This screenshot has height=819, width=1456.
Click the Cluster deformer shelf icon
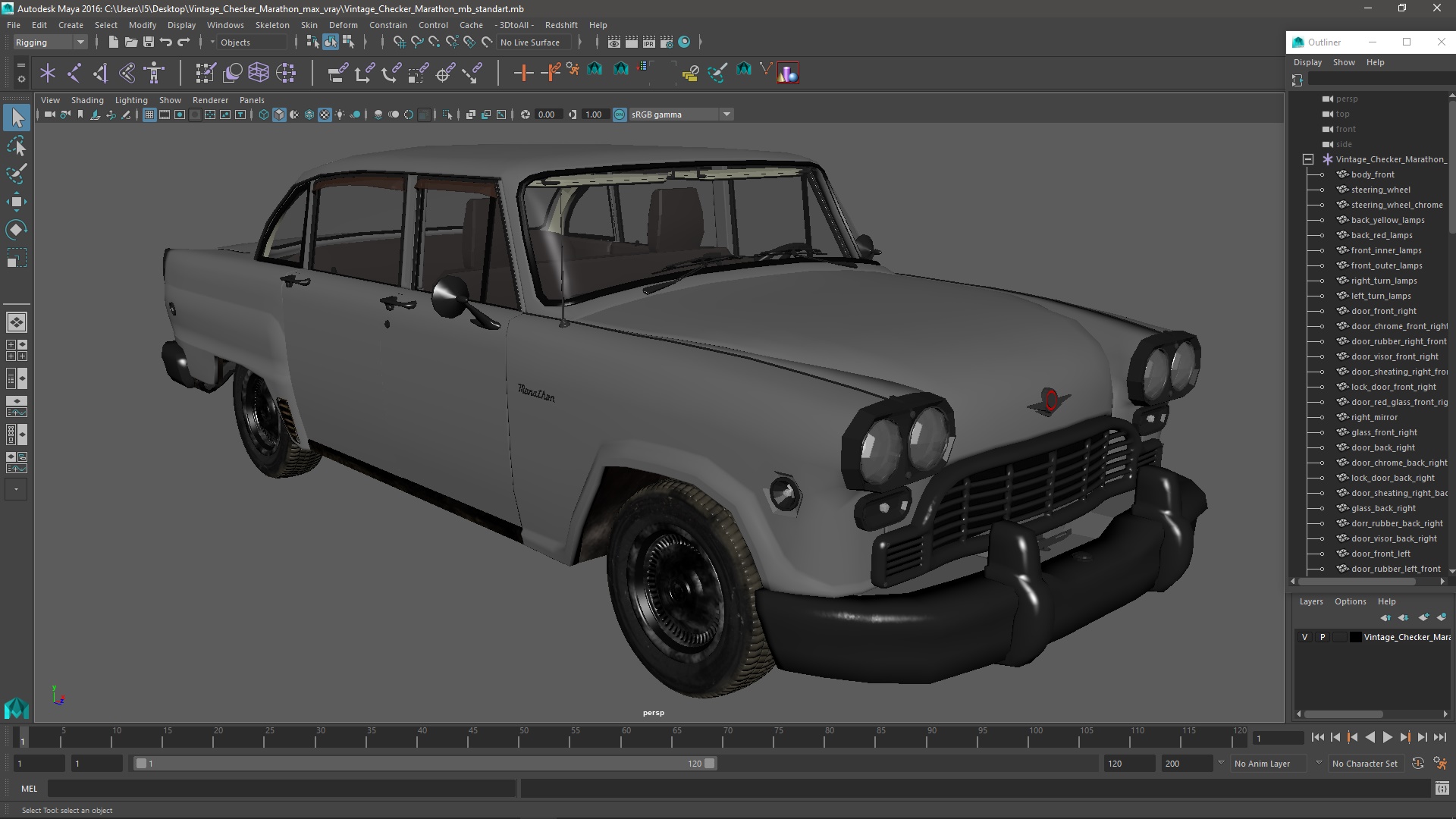coord(286,73)
